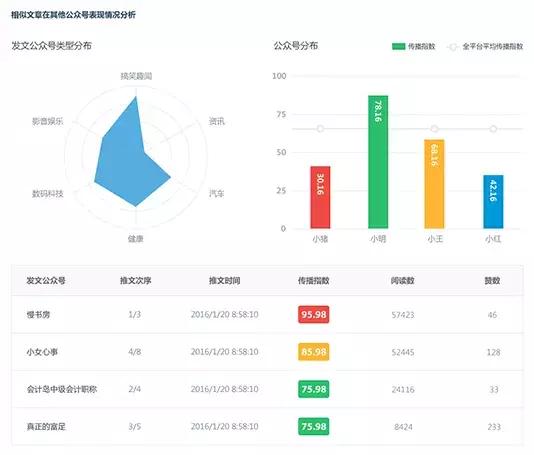Select read count 24116
This screenshot has width=534, height=455.
[x=403, y=389]
